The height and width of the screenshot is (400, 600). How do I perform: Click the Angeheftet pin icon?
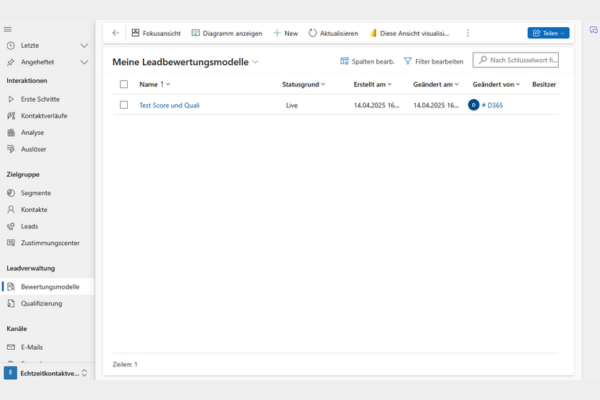11,62
